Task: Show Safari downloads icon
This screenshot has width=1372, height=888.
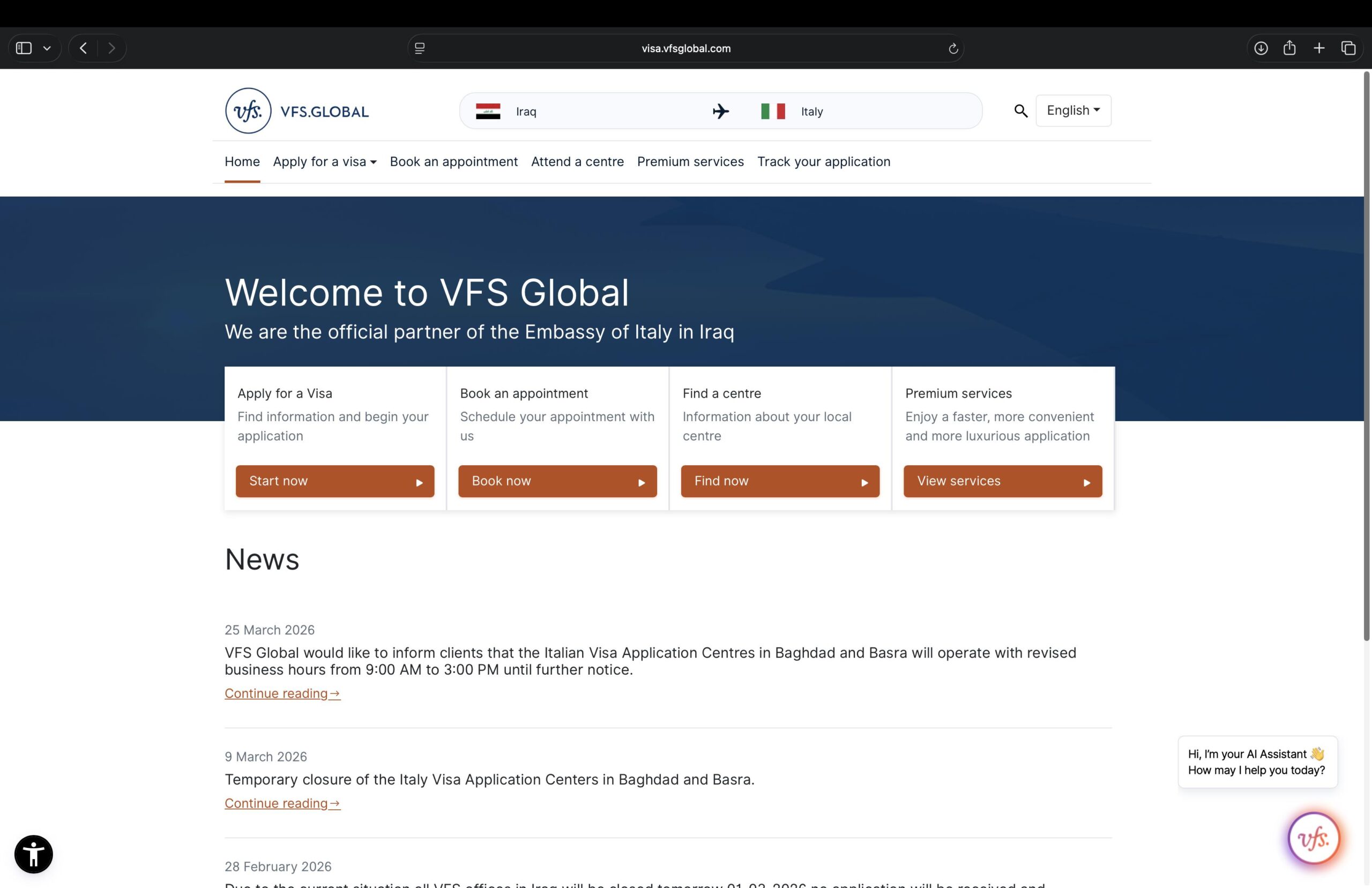Action: [1261, 48]
